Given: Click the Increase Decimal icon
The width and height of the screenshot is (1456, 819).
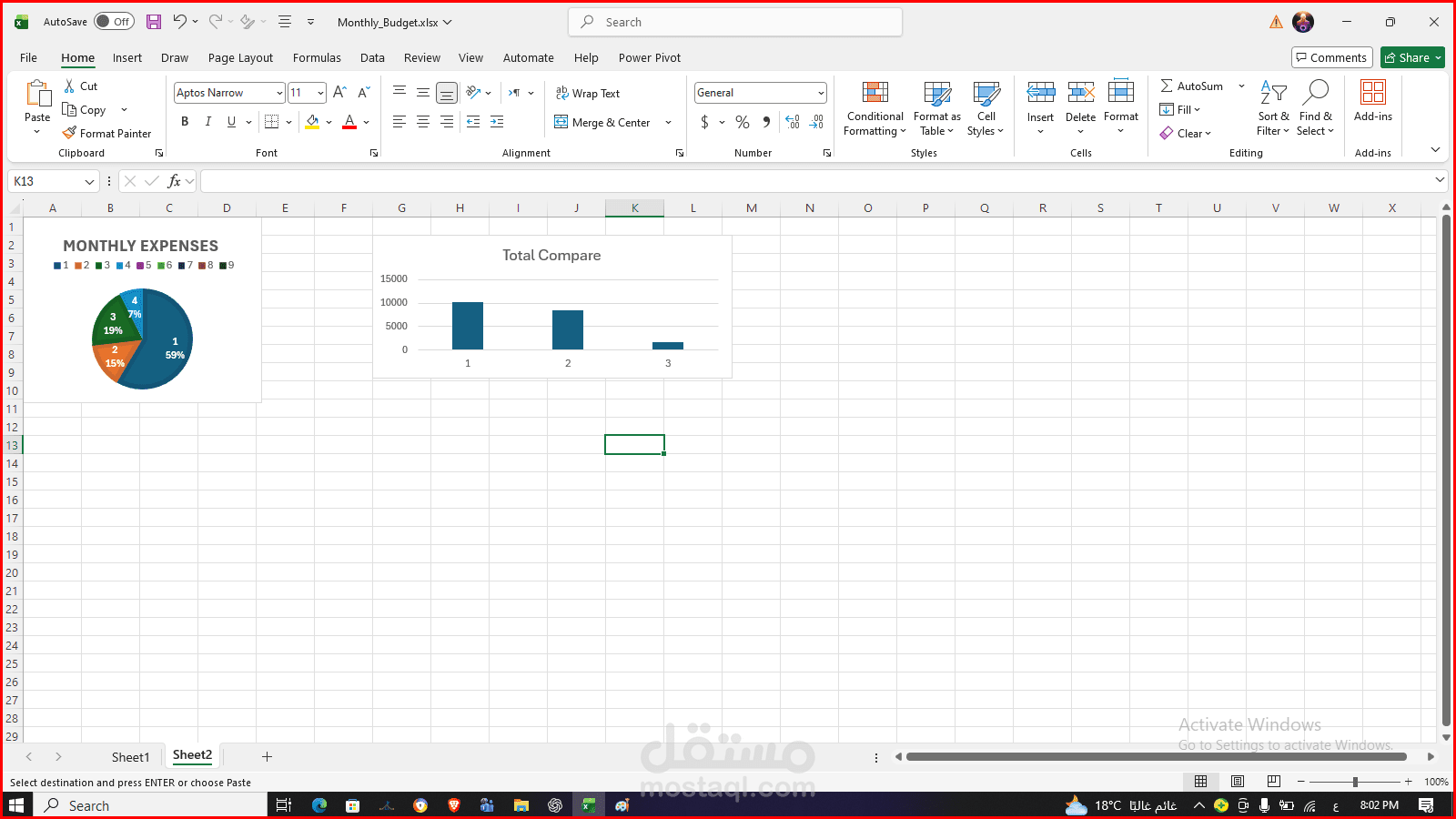Looking at the screenshot, I should (793, 121).
